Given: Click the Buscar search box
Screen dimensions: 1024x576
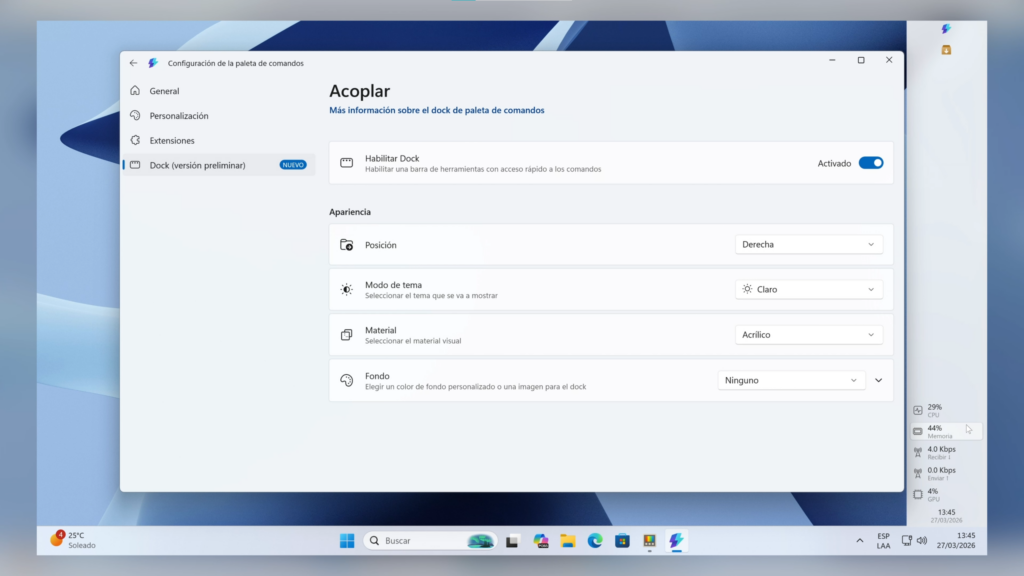Looking at the screenshot, I should 430,540.
